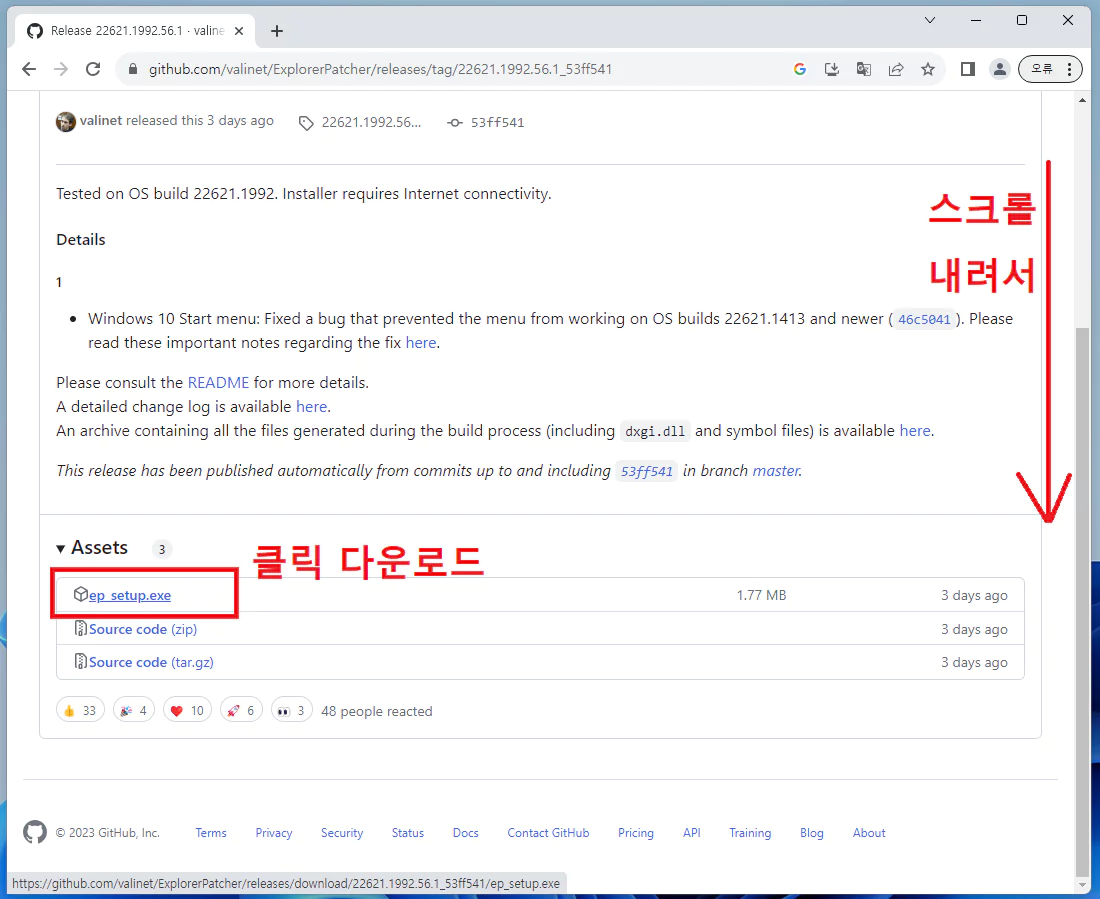
Task: Download Source code (zip)
Action: [x=143, y=629]
